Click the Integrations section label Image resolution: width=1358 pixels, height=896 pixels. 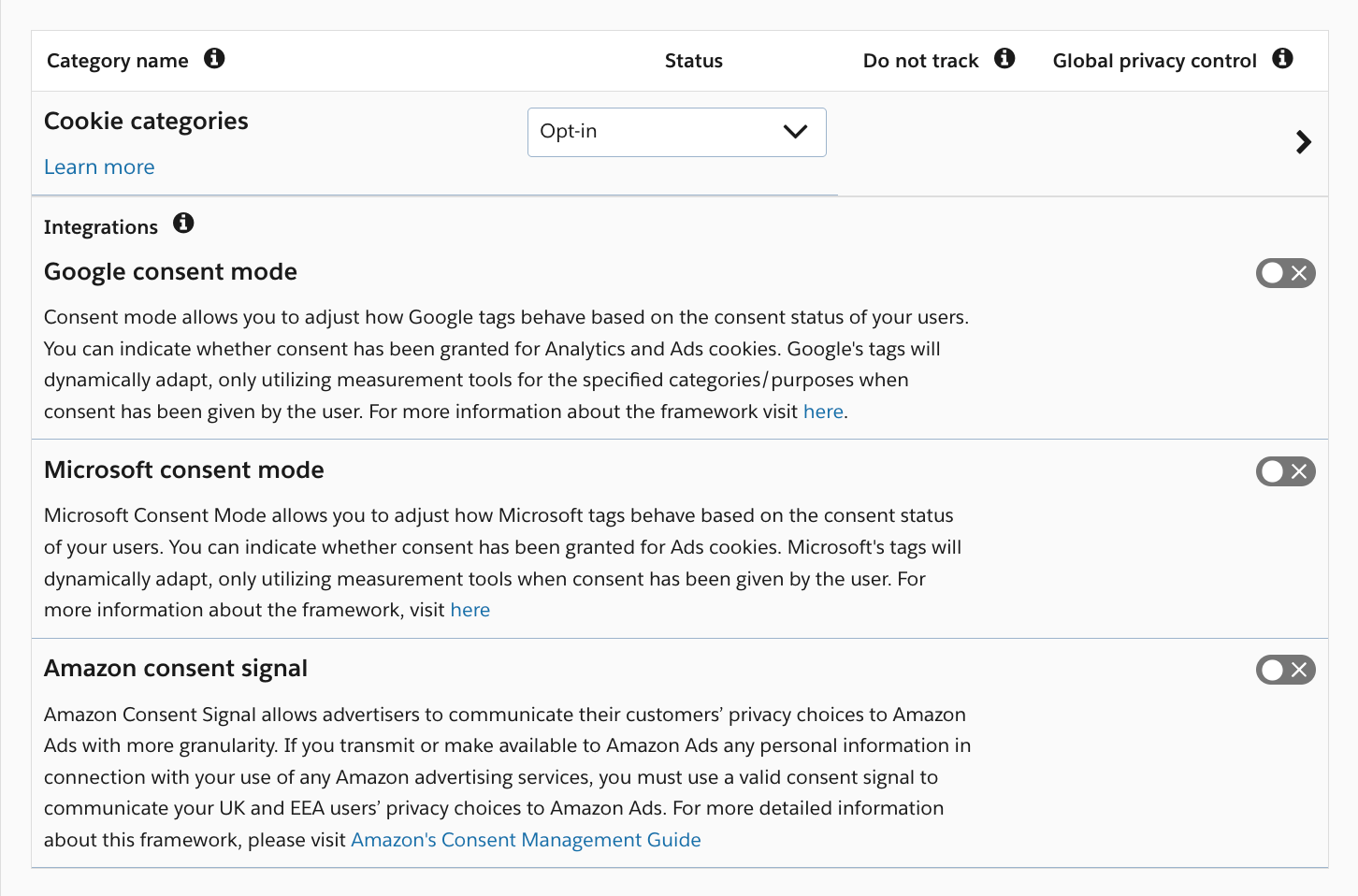point(101,227)
